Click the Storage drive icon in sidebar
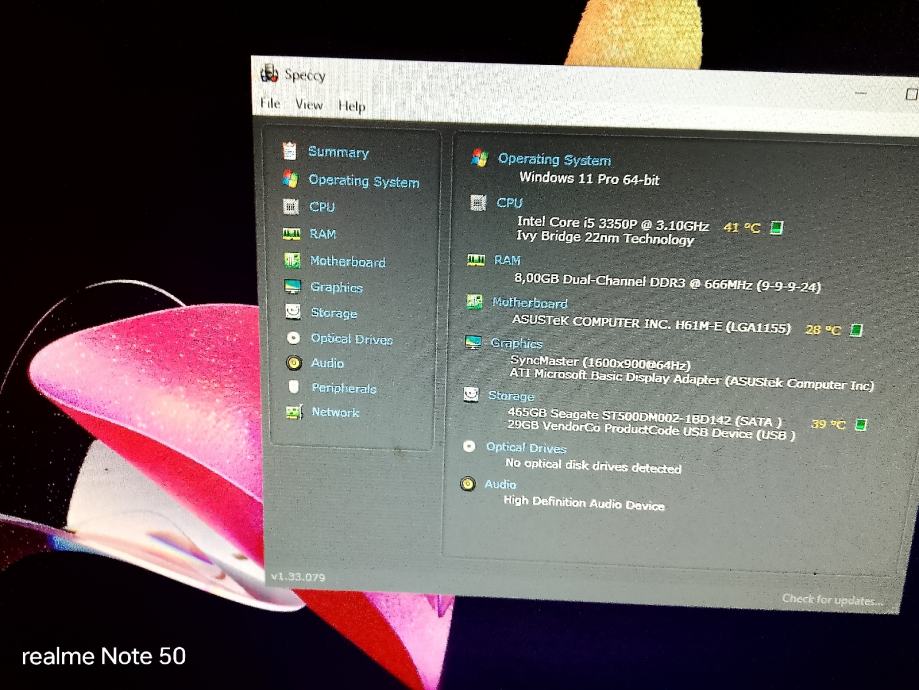Viewport: 919px width, 690px height. (x=293, y=311)
